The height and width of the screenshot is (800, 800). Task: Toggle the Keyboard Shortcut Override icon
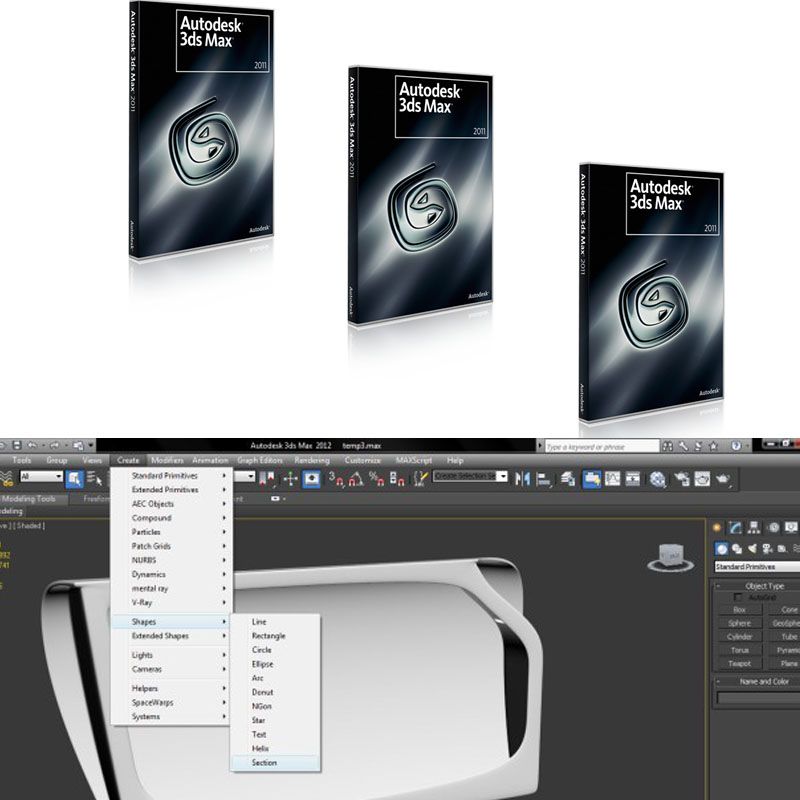pyautogui.click(x=312, y=479)
